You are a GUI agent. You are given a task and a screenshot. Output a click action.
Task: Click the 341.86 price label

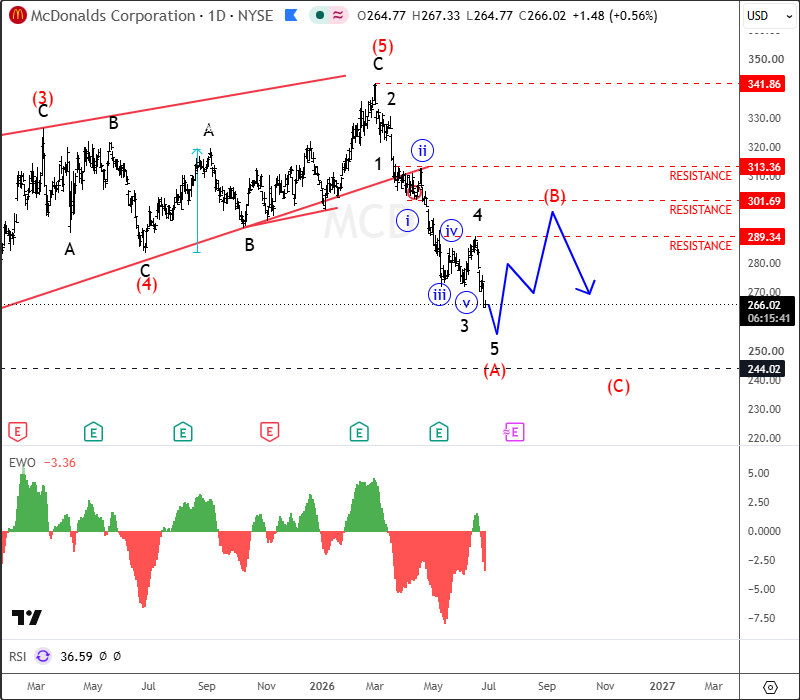tap(763, 84)
